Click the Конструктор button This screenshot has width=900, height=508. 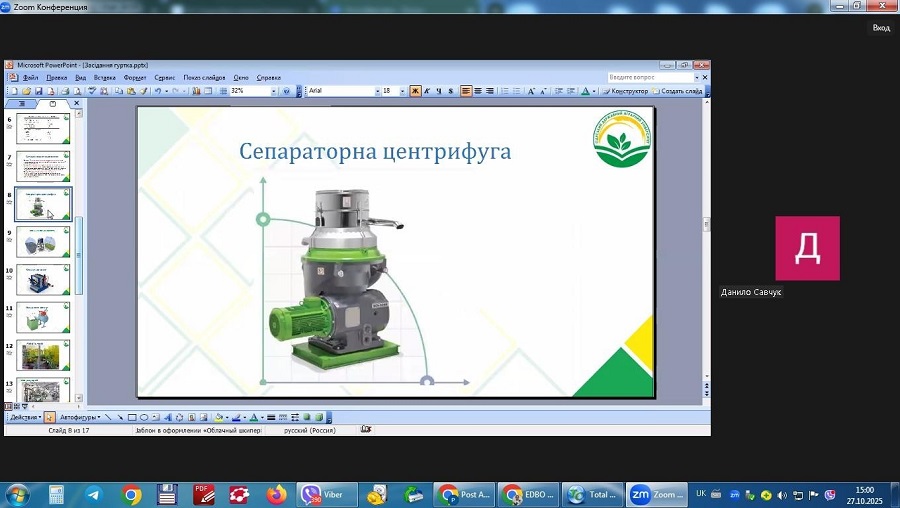(x=626, y=91)
